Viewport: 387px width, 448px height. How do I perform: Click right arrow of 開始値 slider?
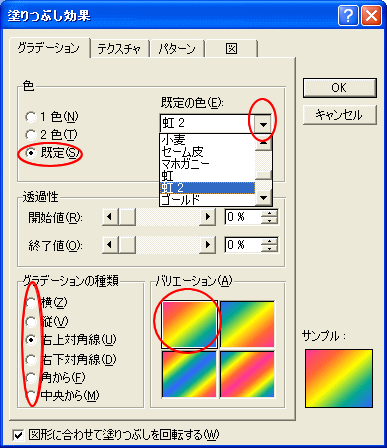pyautogui.click(x=207, y=217)
